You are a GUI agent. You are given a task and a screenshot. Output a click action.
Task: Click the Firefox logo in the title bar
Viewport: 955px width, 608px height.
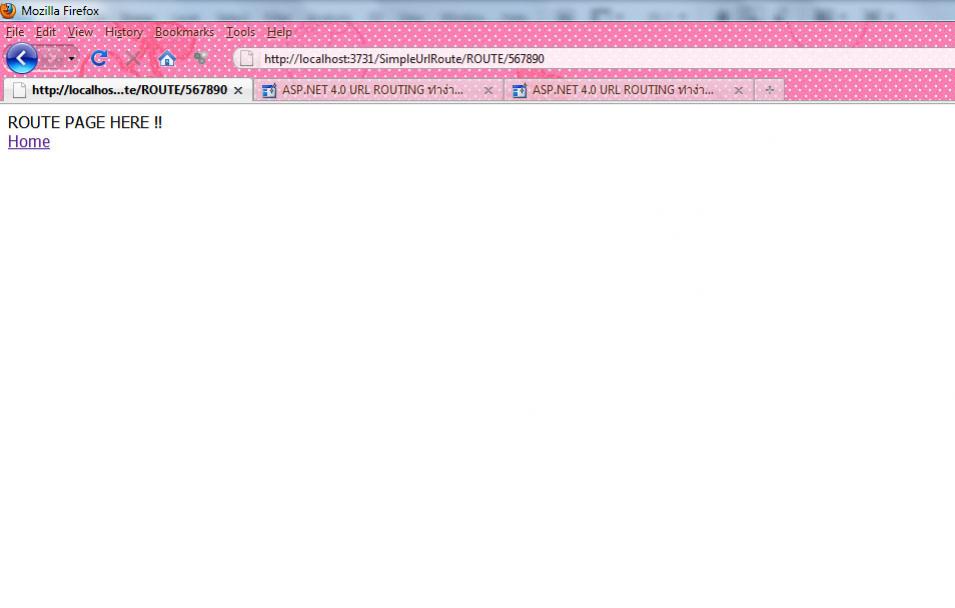pyautogui.click(x=8, y=10)
